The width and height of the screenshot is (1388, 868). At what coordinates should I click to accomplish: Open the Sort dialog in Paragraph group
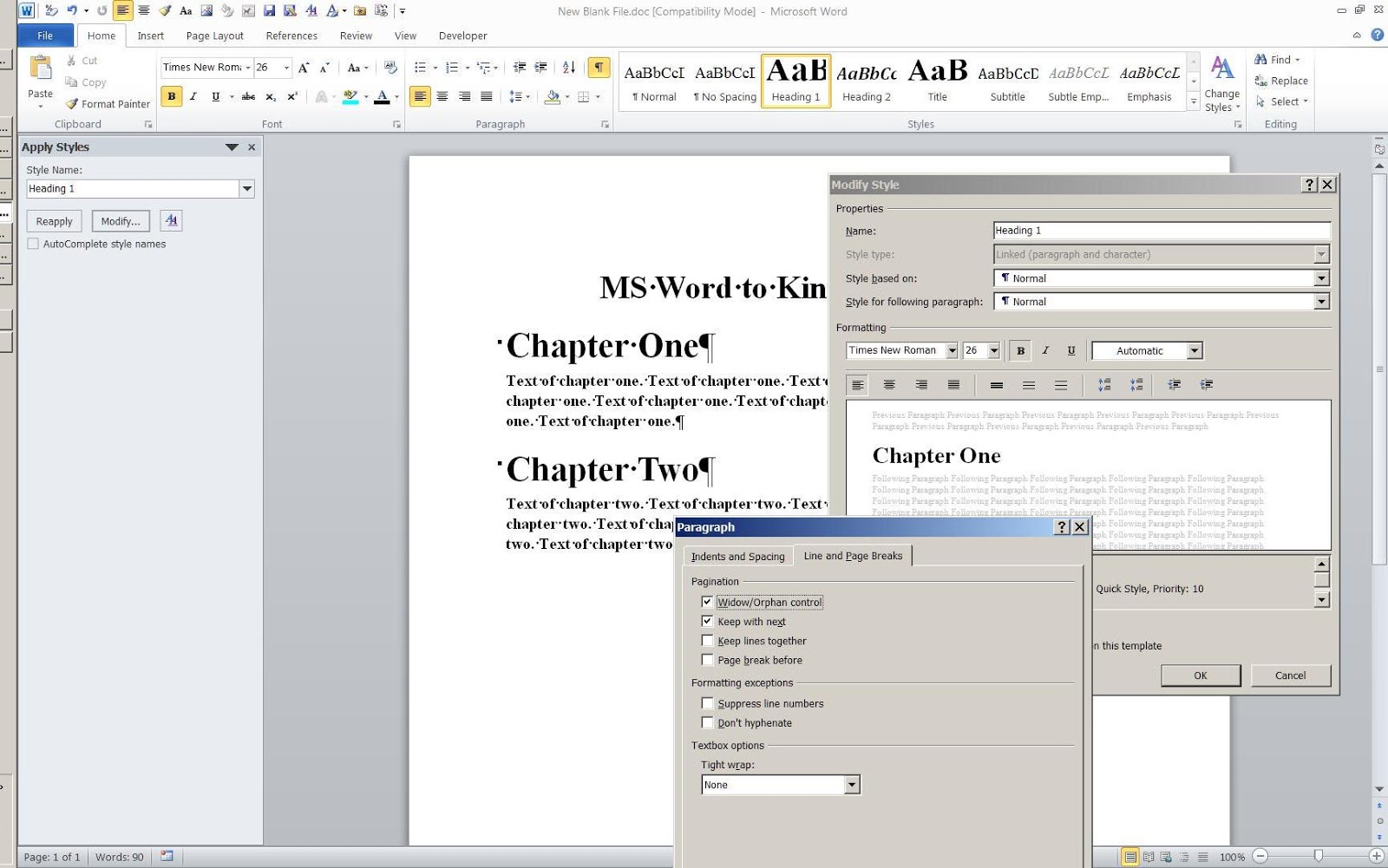(569, 69)
